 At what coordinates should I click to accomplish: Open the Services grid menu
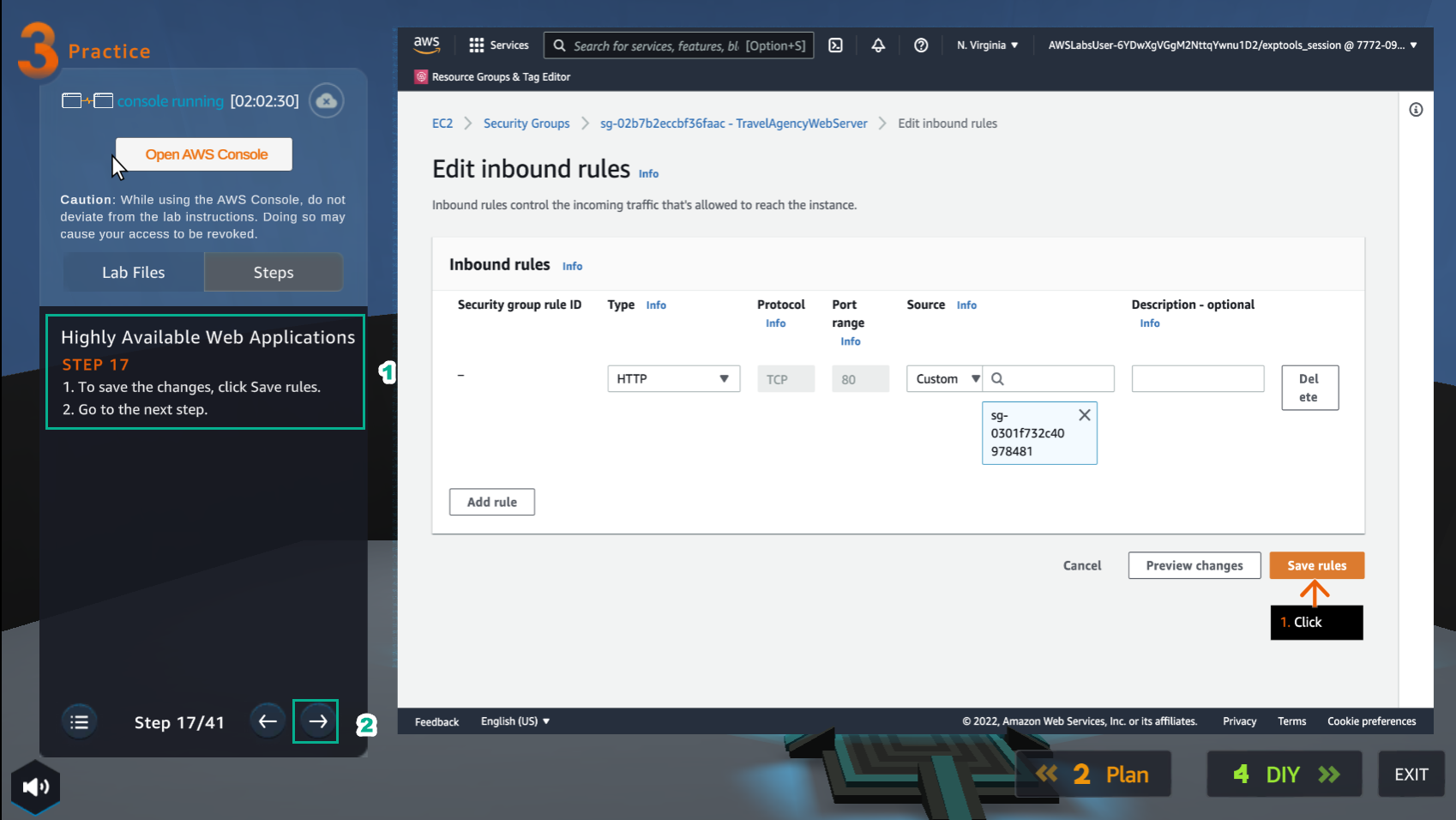point(498,45)
